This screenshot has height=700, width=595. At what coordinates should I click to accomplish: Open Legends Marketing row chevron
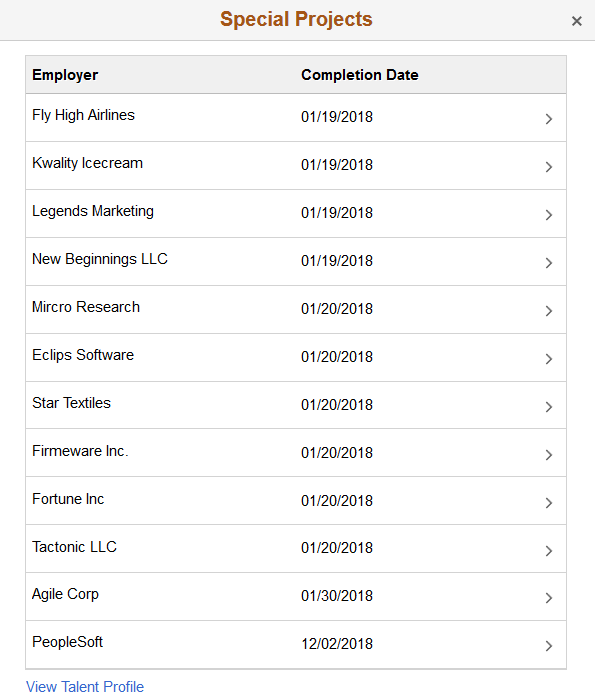tap(549, 215)
